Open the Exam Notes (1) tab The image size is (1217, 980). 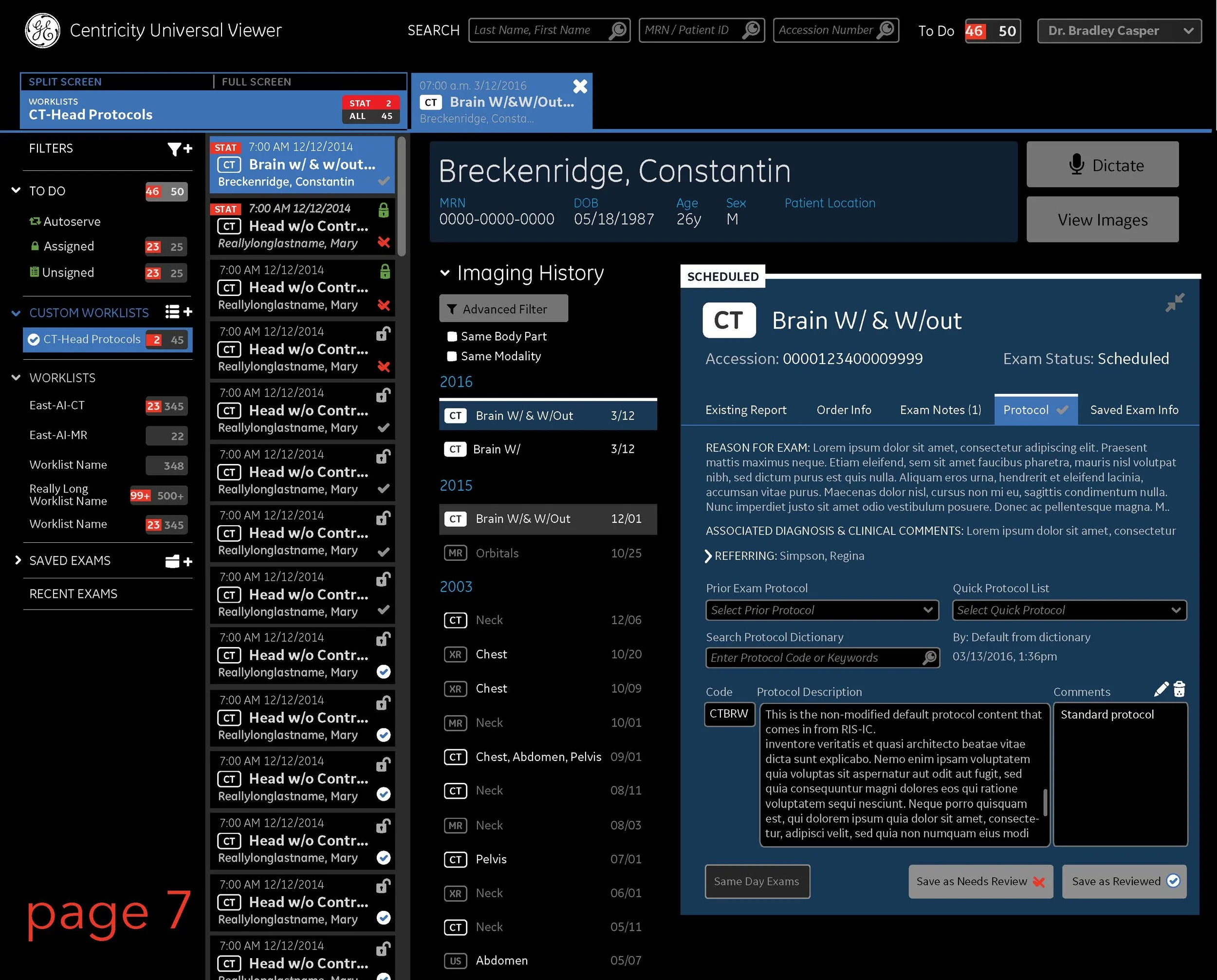tap(940, 410)
